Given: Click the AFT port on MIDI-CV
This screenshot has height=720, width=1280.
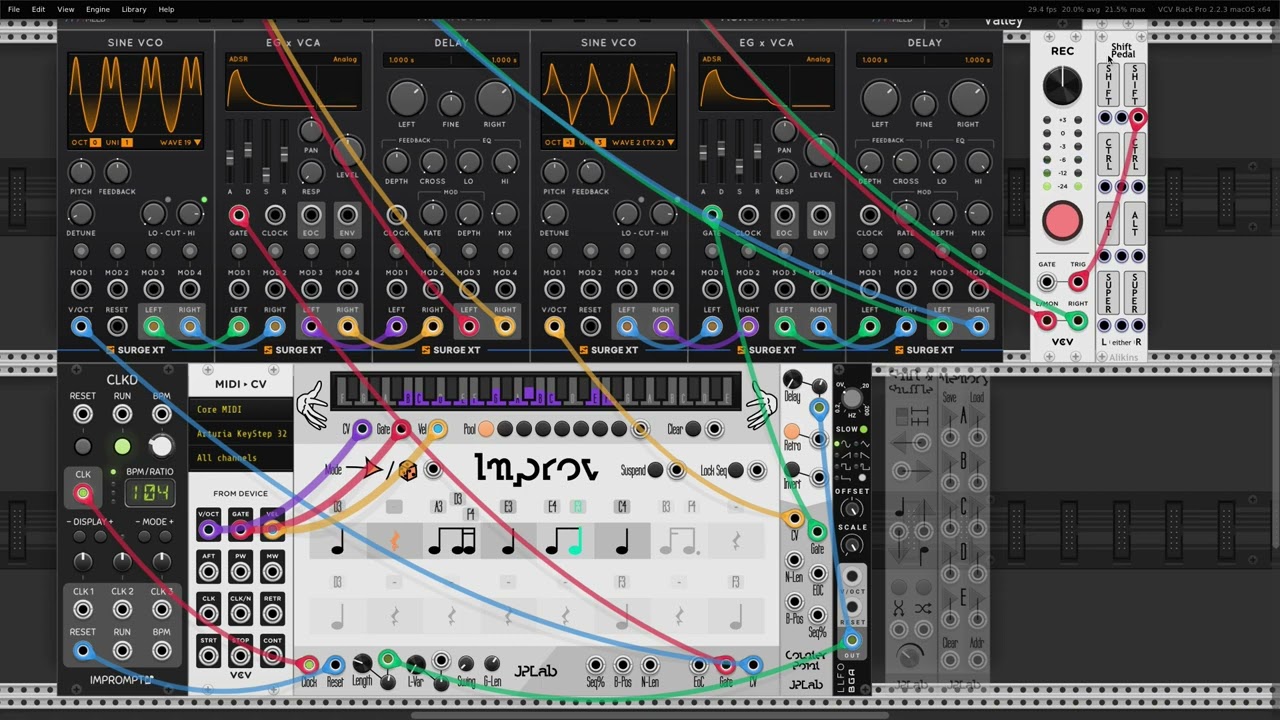Looking at the screenshot, I should coord(208,571).
